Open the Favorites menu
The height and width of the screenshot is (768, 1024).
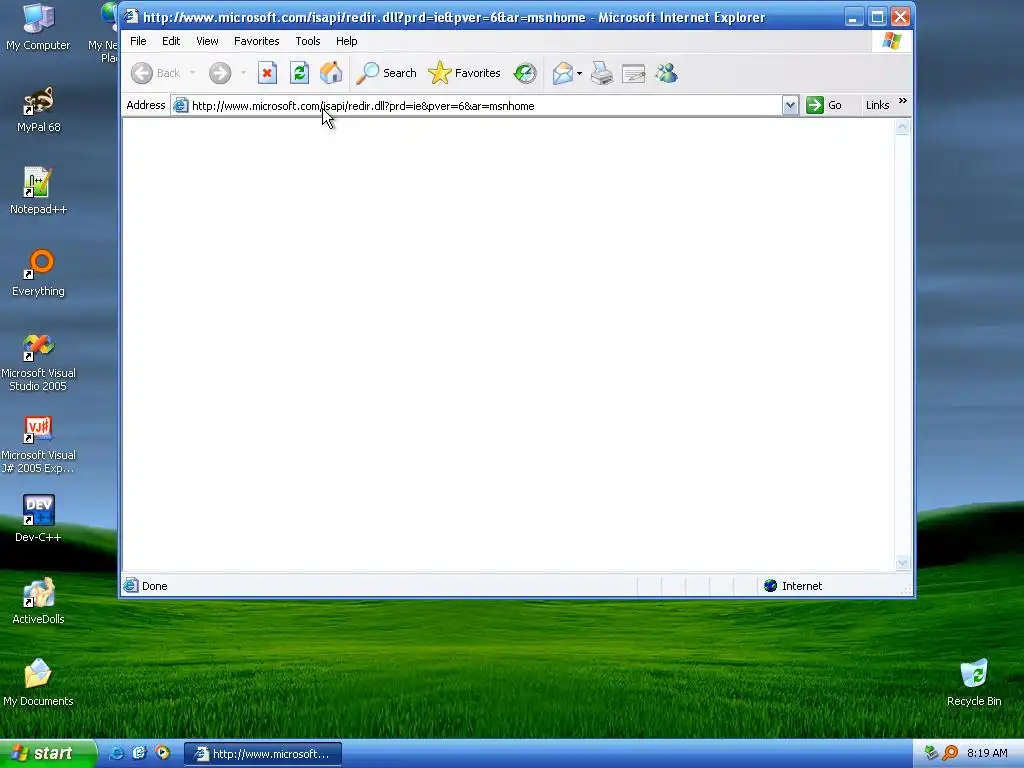pyautogui.click(x=257, y=41)
